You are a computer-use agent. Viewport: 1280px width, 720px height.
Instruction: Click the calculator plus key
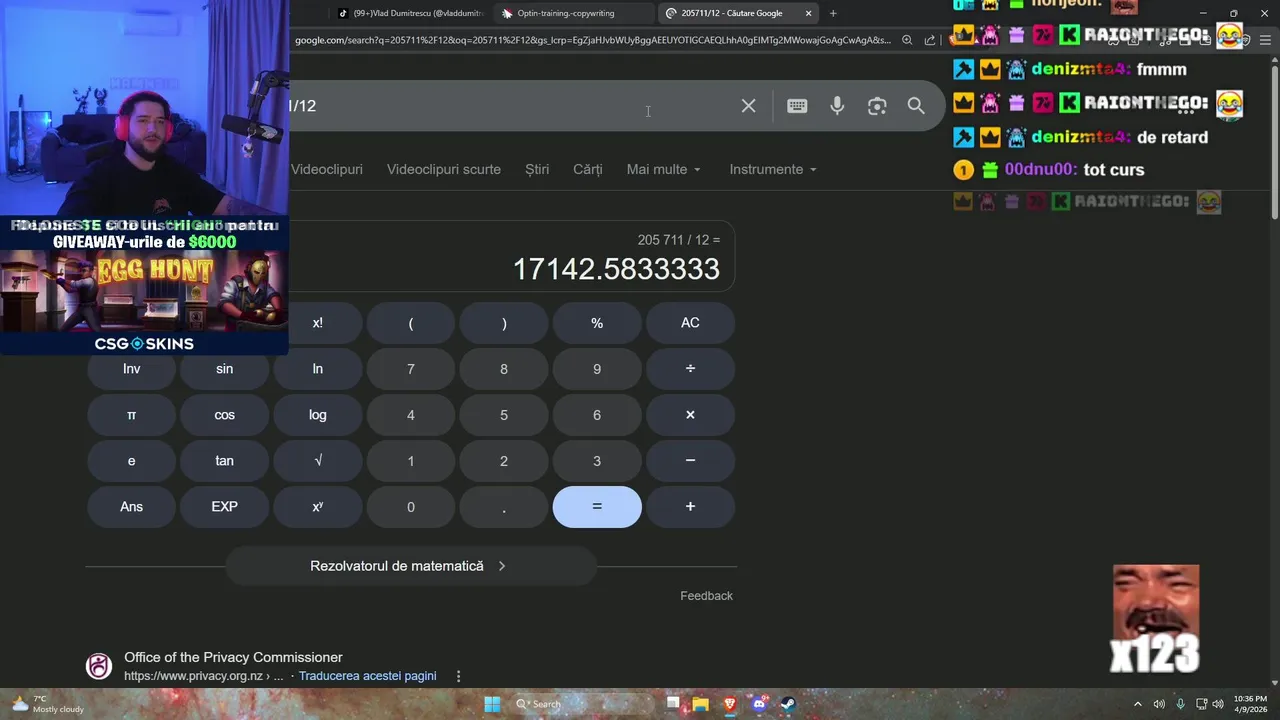pos(690,507)
